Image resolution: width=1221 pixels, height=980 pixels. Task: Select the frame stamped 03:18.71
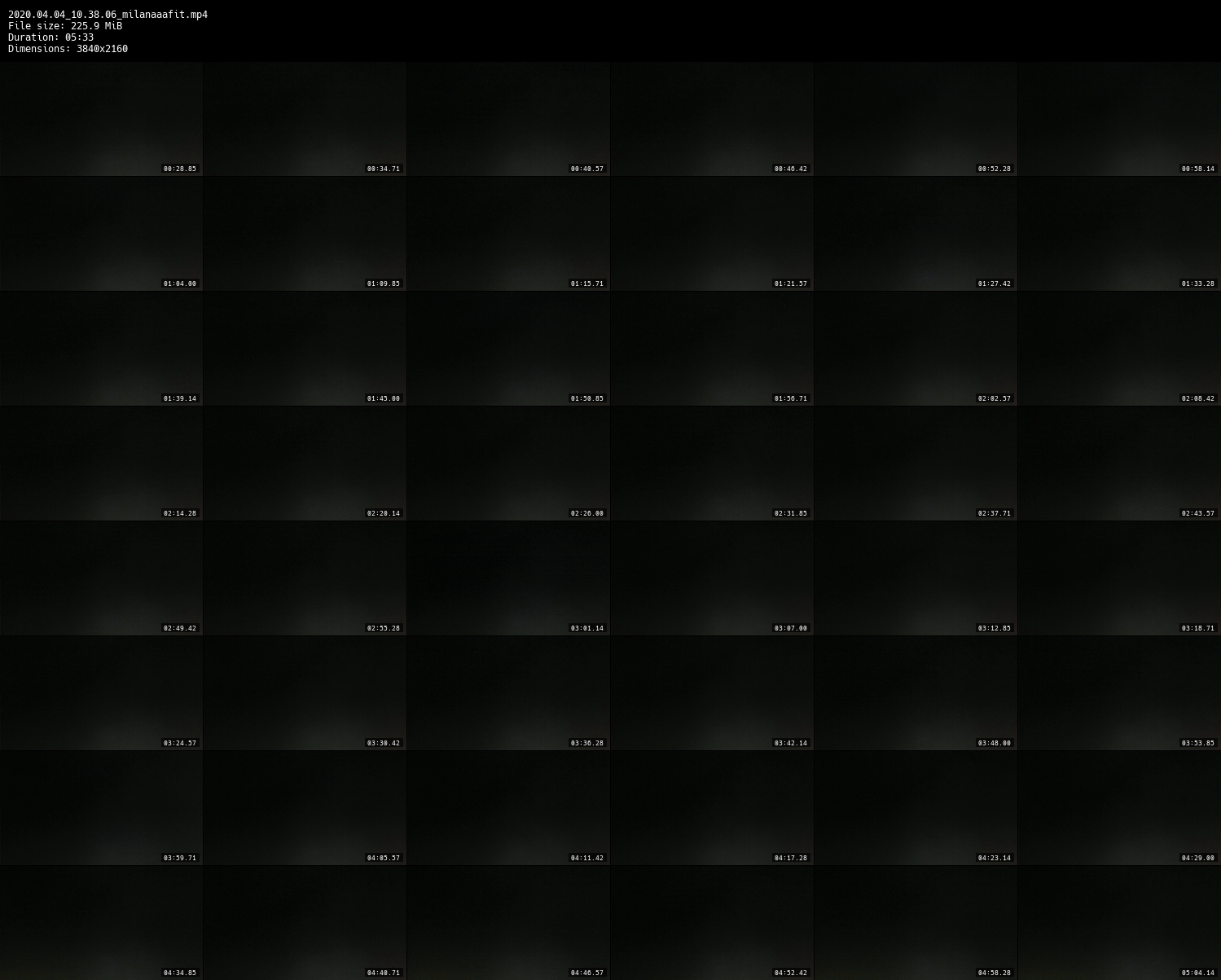click(1119, 578)
